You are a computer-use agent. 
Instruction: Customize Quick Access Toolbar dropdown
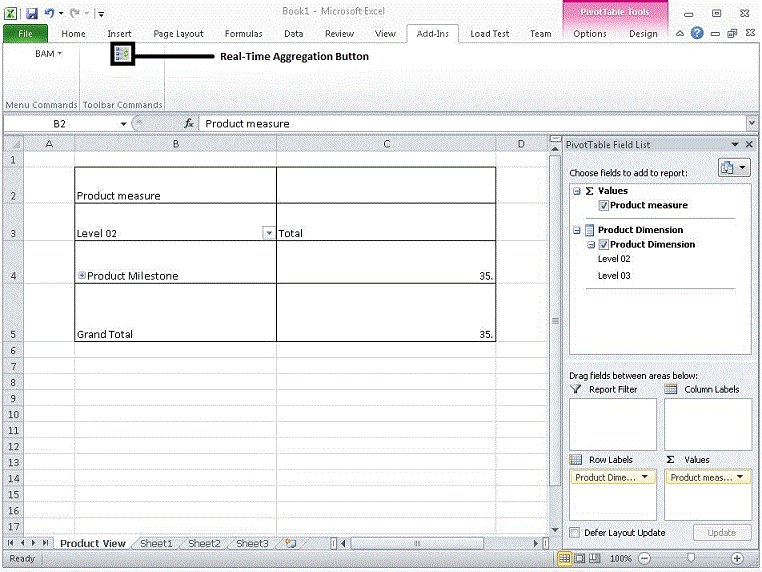pos(101,14)
